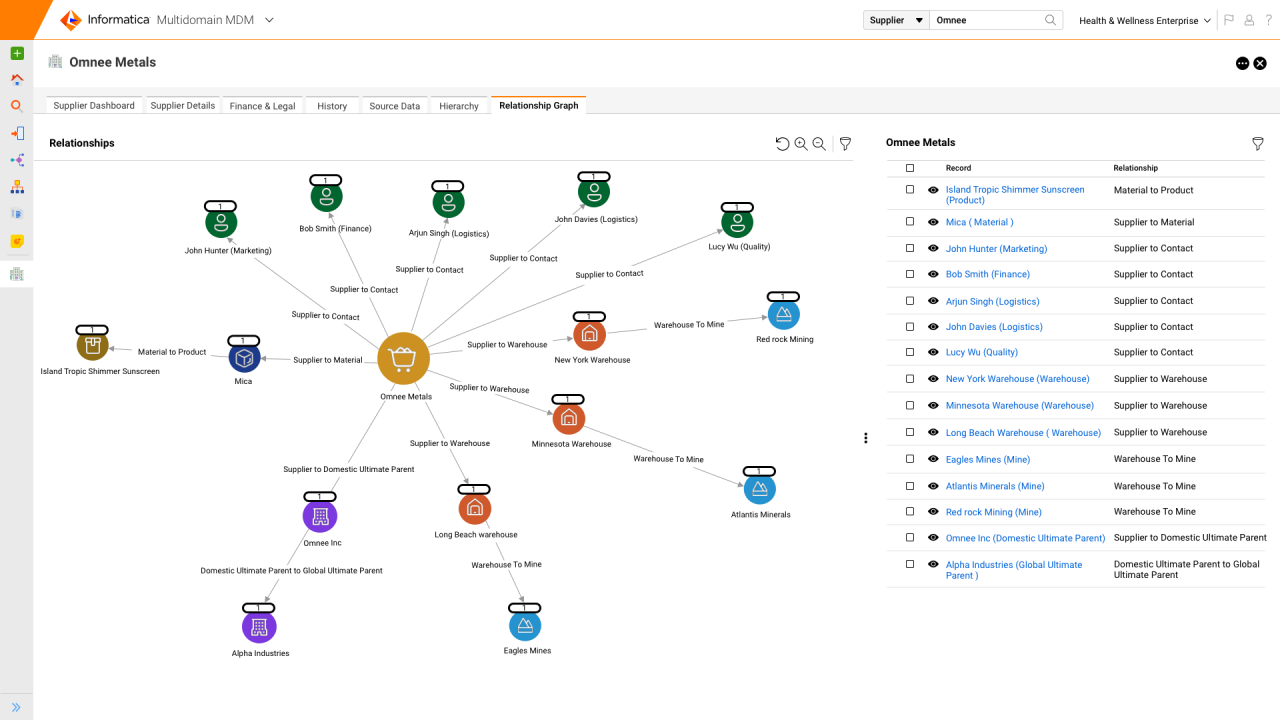The image size is (1280, 720).
Task: Zoom in on the relationship graph
Action: point(801,144)
